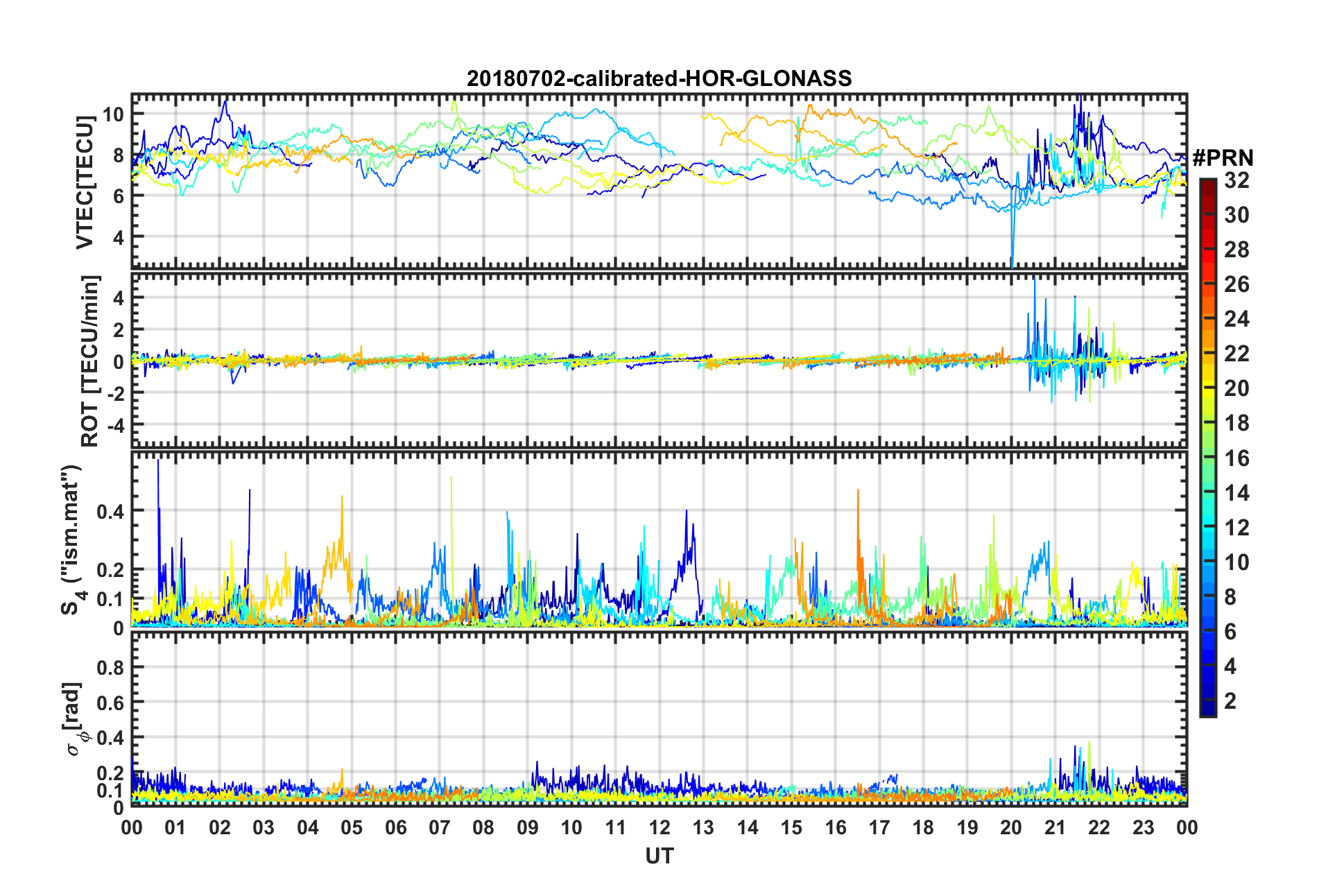Image resolution: width=1319 pixels, height=896 pixels.
Task: Click inside the S4 scintillation plot panel
Action: [x=659, y=540]
